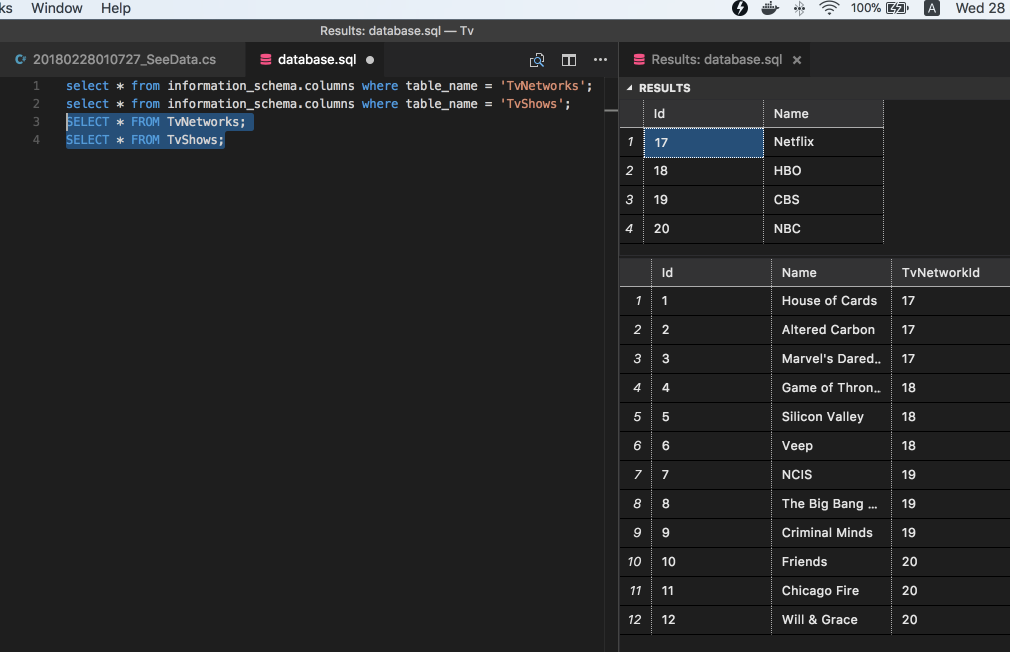Open the More Actions ellipsis menu

[600, 60]
